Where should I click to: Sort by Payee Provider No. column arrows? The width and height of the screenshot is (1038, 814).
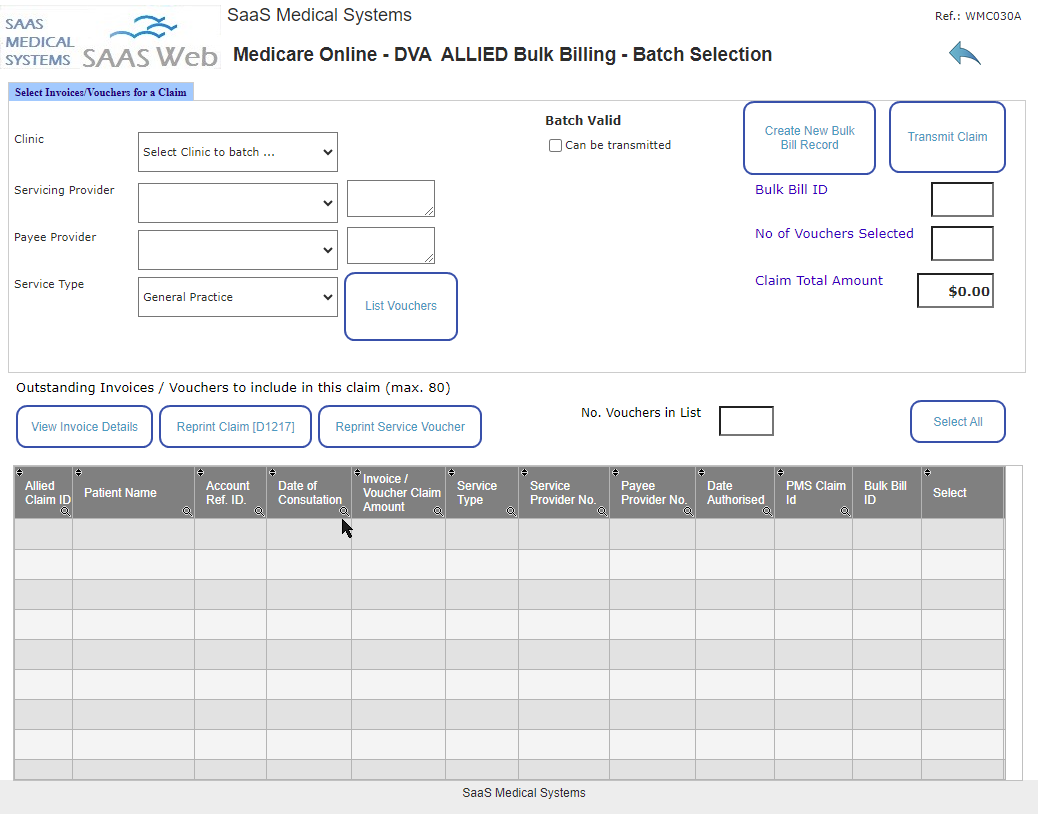tap(615, 473)
